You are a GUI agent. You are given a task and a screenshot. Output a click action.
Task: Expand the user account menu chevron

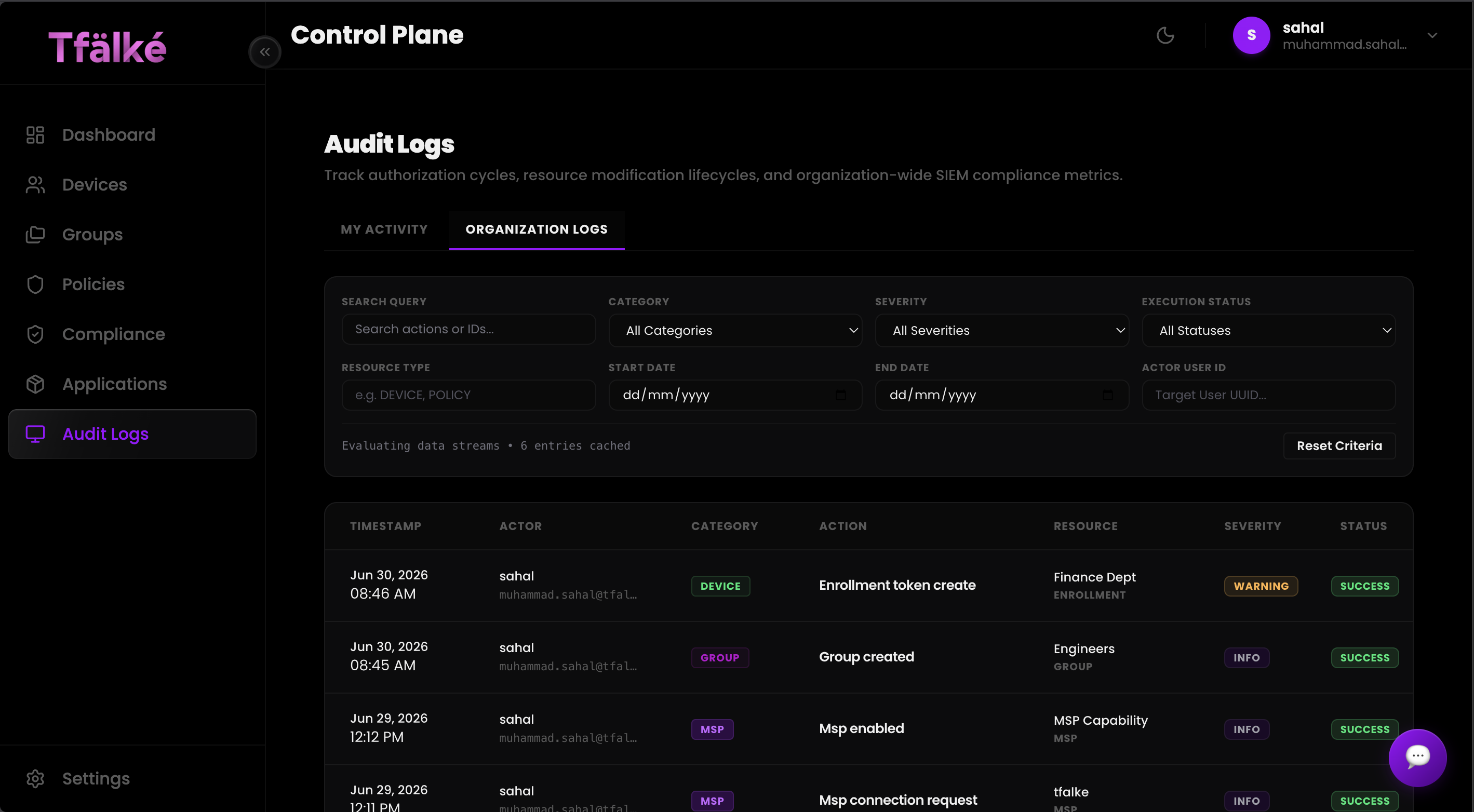[x=1432, y=35]
